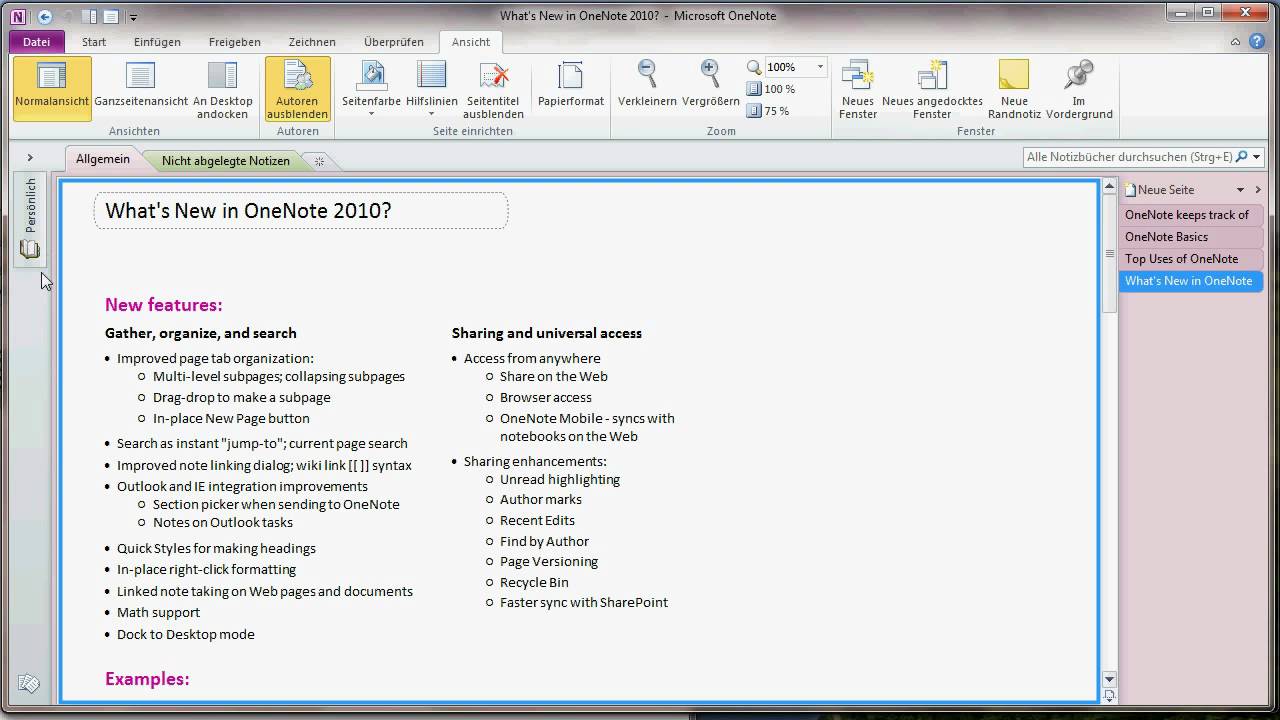Open Neues angedocktes Fenster
The height and width of the screenshot is (720, 1280).
(x=931, y=90)
